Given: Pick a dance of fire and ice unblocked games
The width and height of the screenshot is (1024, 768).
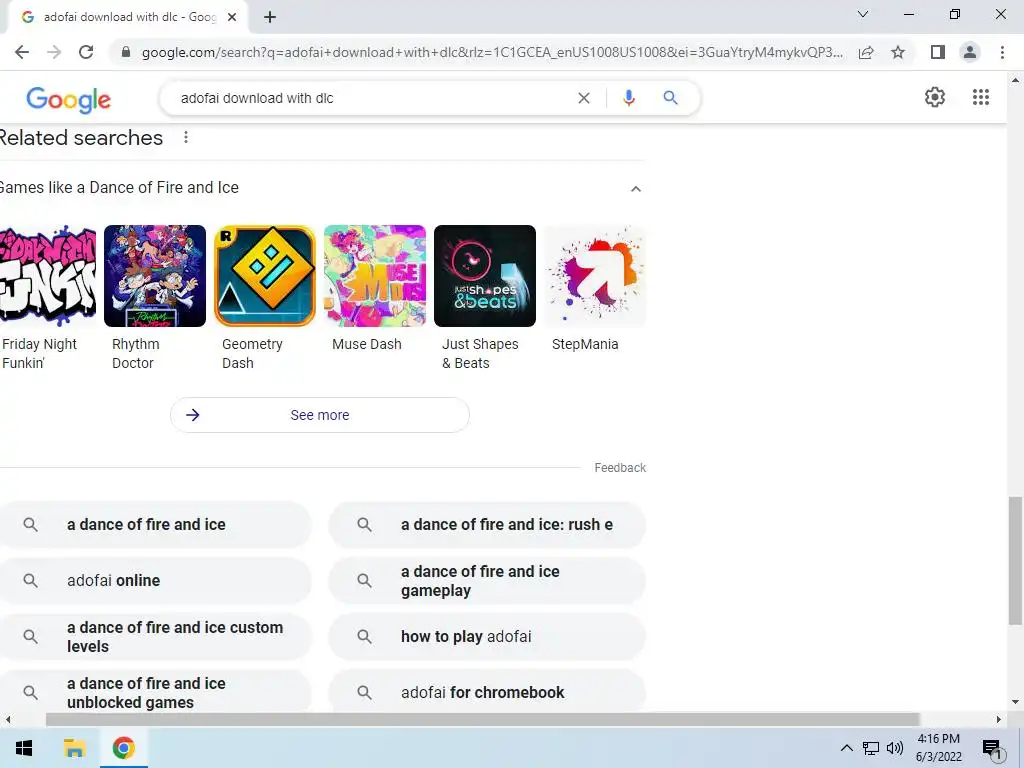Looking at the screenshot, I should click(155, 692).
